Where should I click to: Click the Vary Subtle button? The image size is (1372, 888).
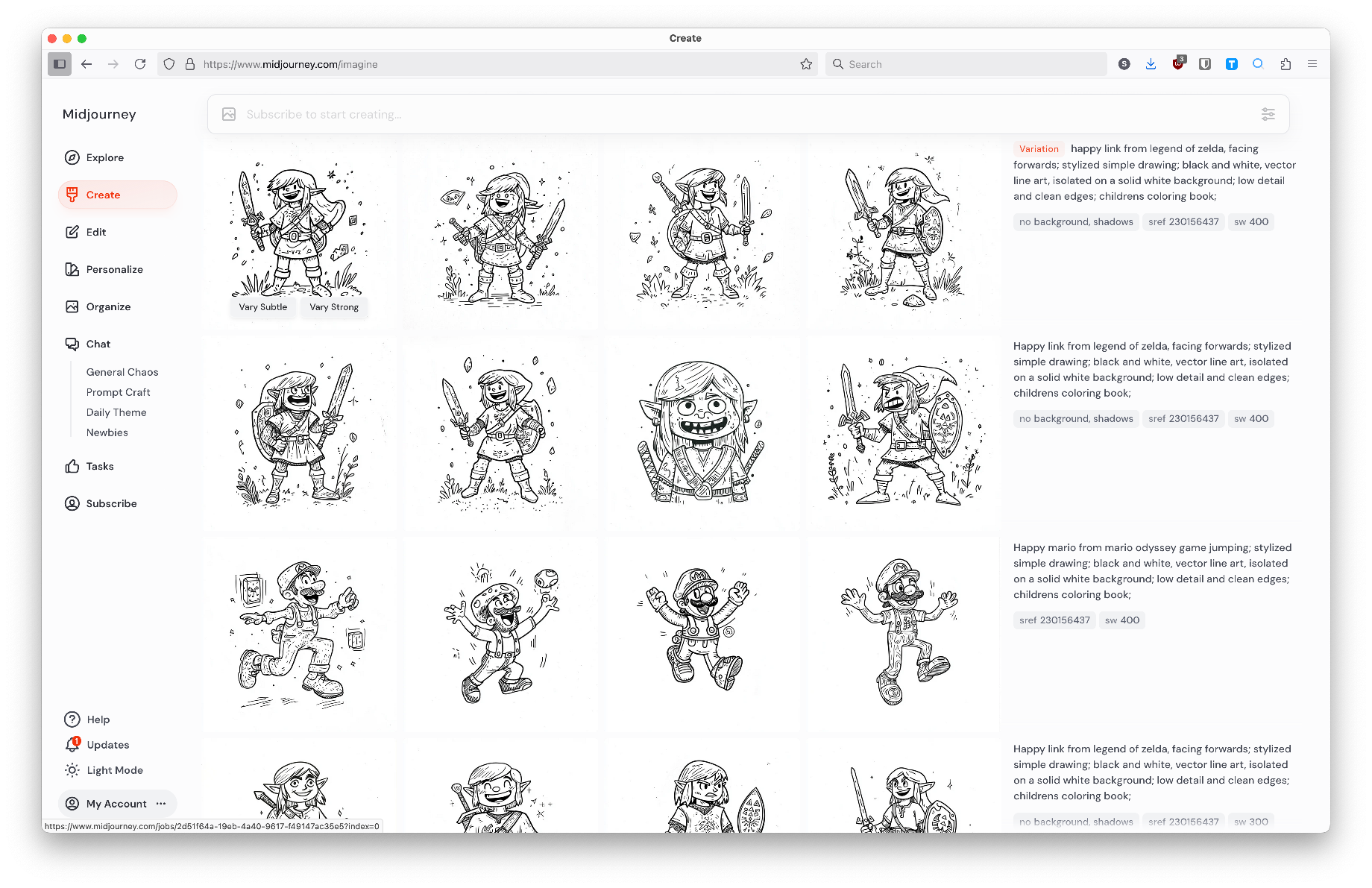[263, 307]
